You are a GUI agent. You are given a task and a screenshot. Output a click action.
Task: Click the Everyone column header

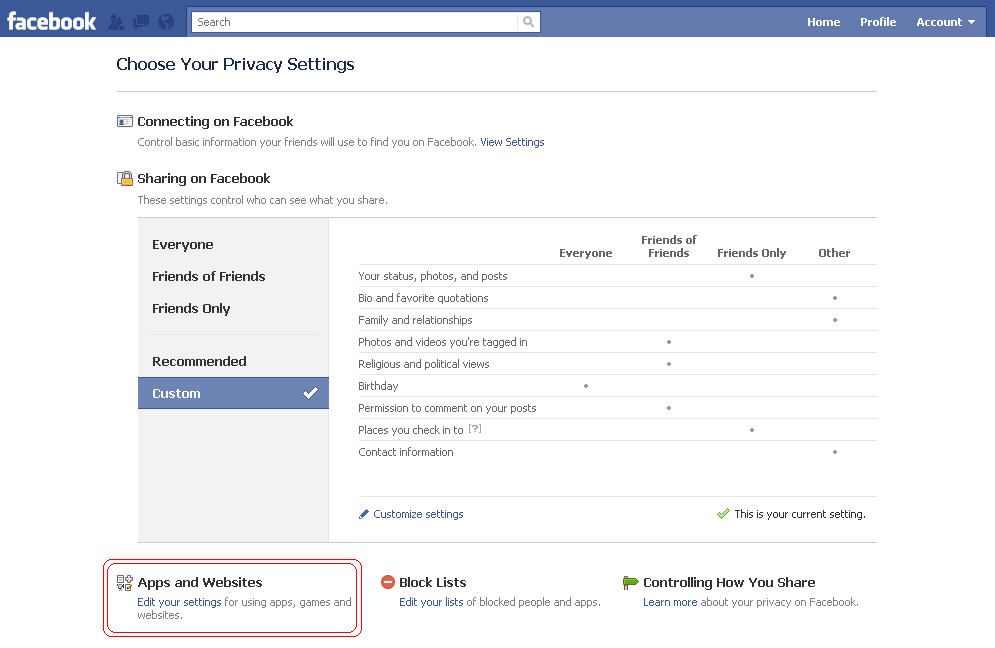586,253
